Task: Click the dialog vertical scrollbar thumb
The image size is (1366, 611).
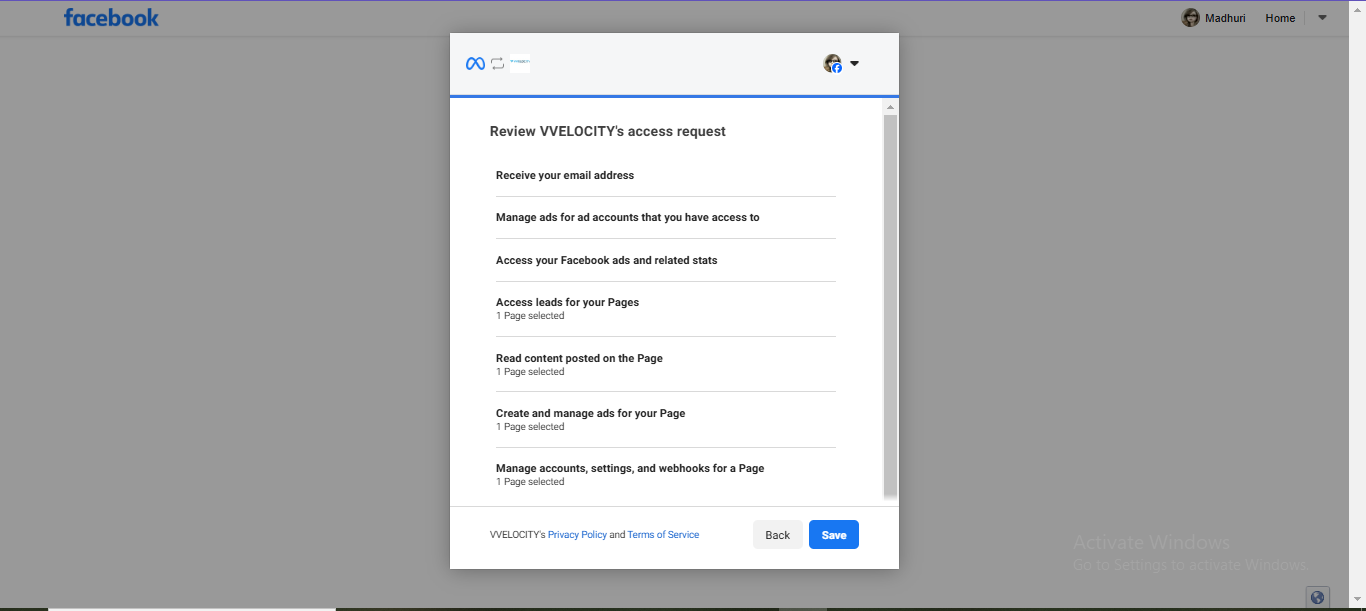Action: pyautogui.click(x=890, y=306)
